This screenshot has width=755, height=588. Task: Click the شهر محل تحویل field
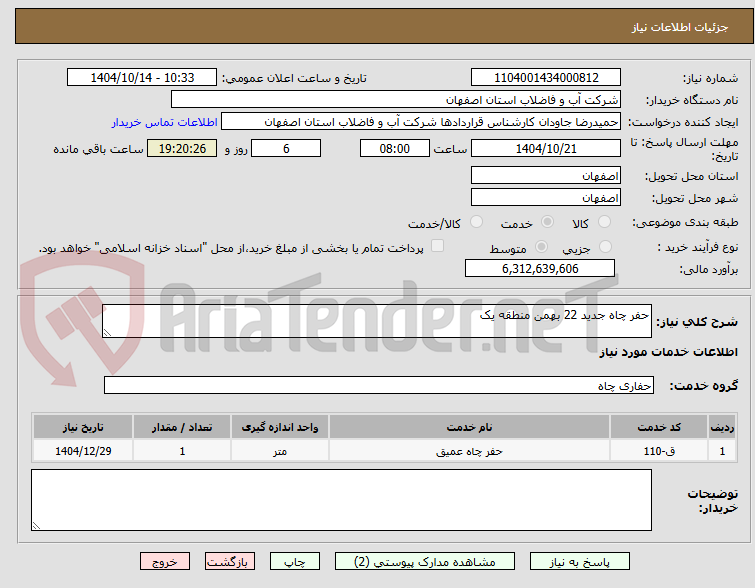[x=546, y=197]
